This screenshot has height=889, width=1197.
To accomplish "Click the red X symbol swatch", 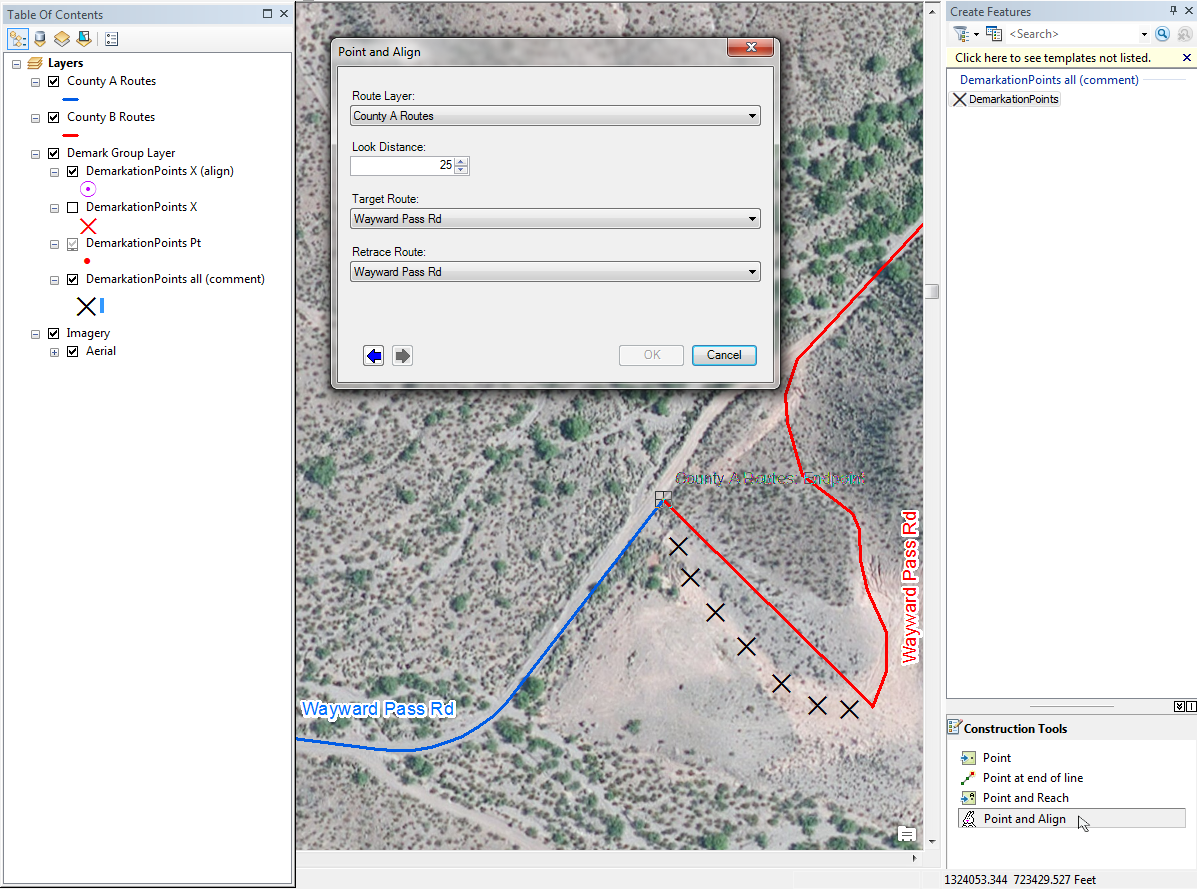I will pos(89,226).
